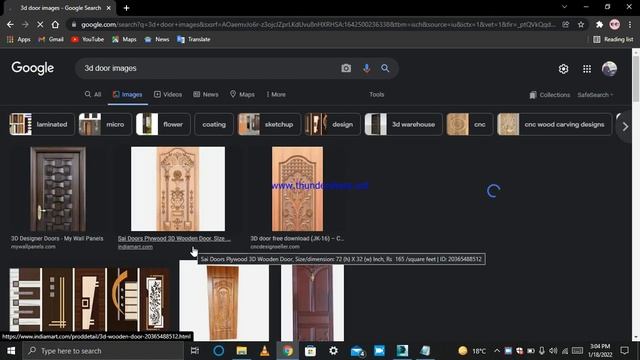The height and width of the screenshot is (360, 640).
Task: Show hidden system tray icons
Action: (496, 351)
